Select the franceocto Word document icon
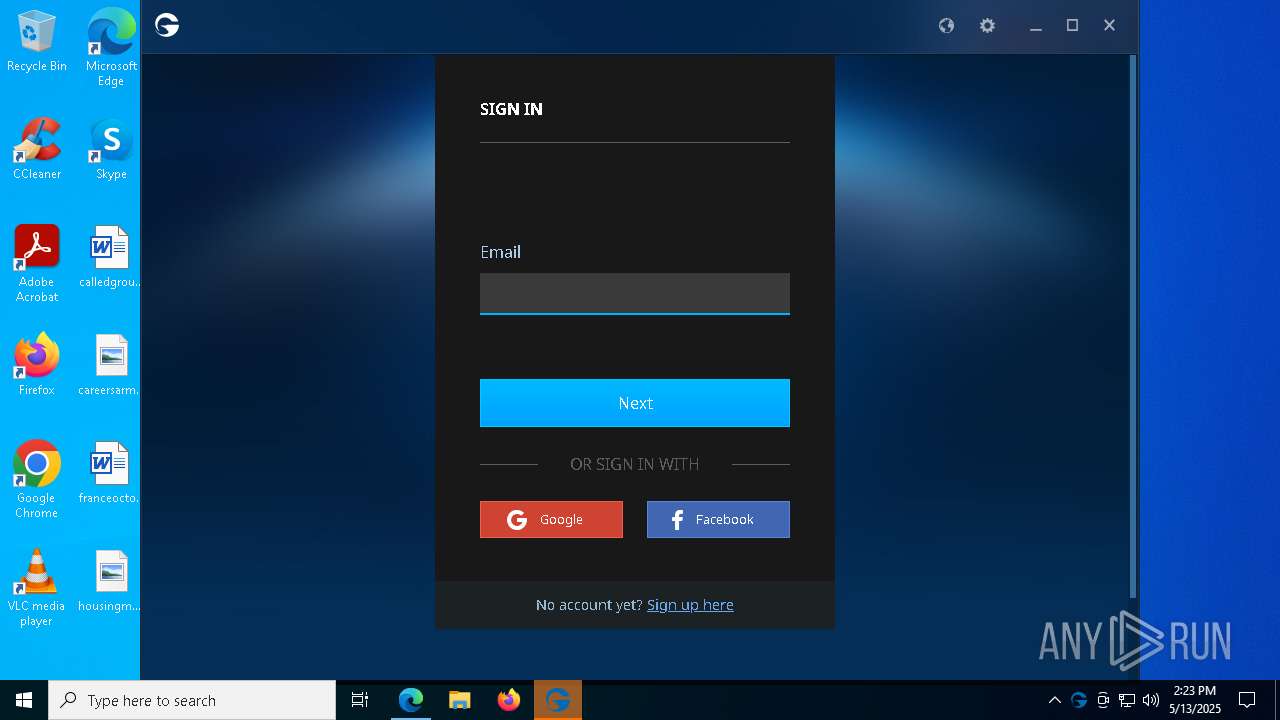This screenshot has width=1280, height=720. click(x=109, y=474)
